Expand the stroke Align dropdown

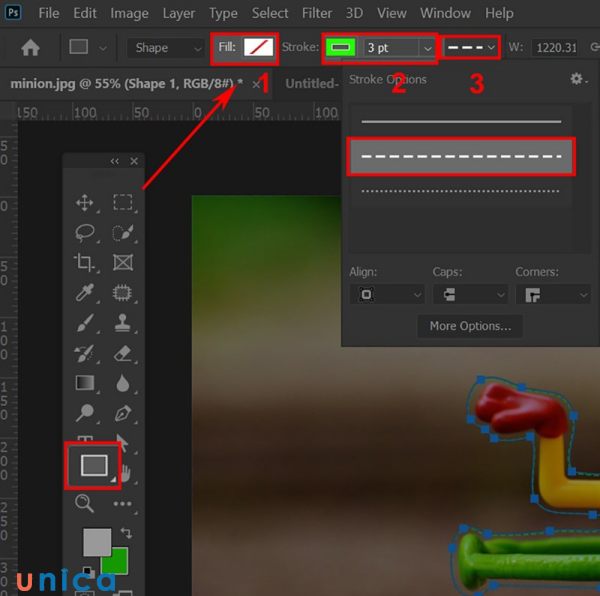coord(386,295)
